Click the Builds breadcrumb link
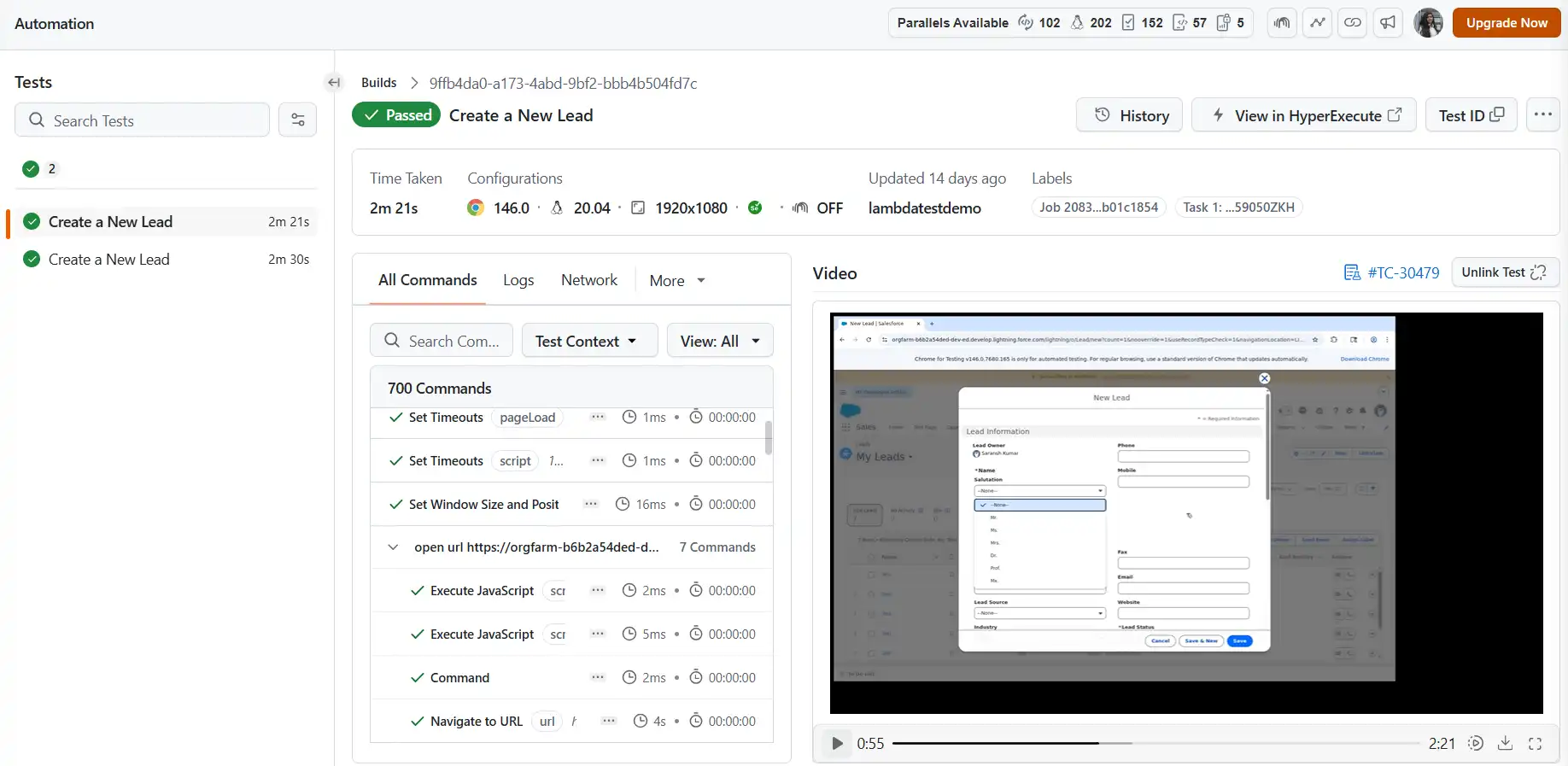 [x=378, y=83]
